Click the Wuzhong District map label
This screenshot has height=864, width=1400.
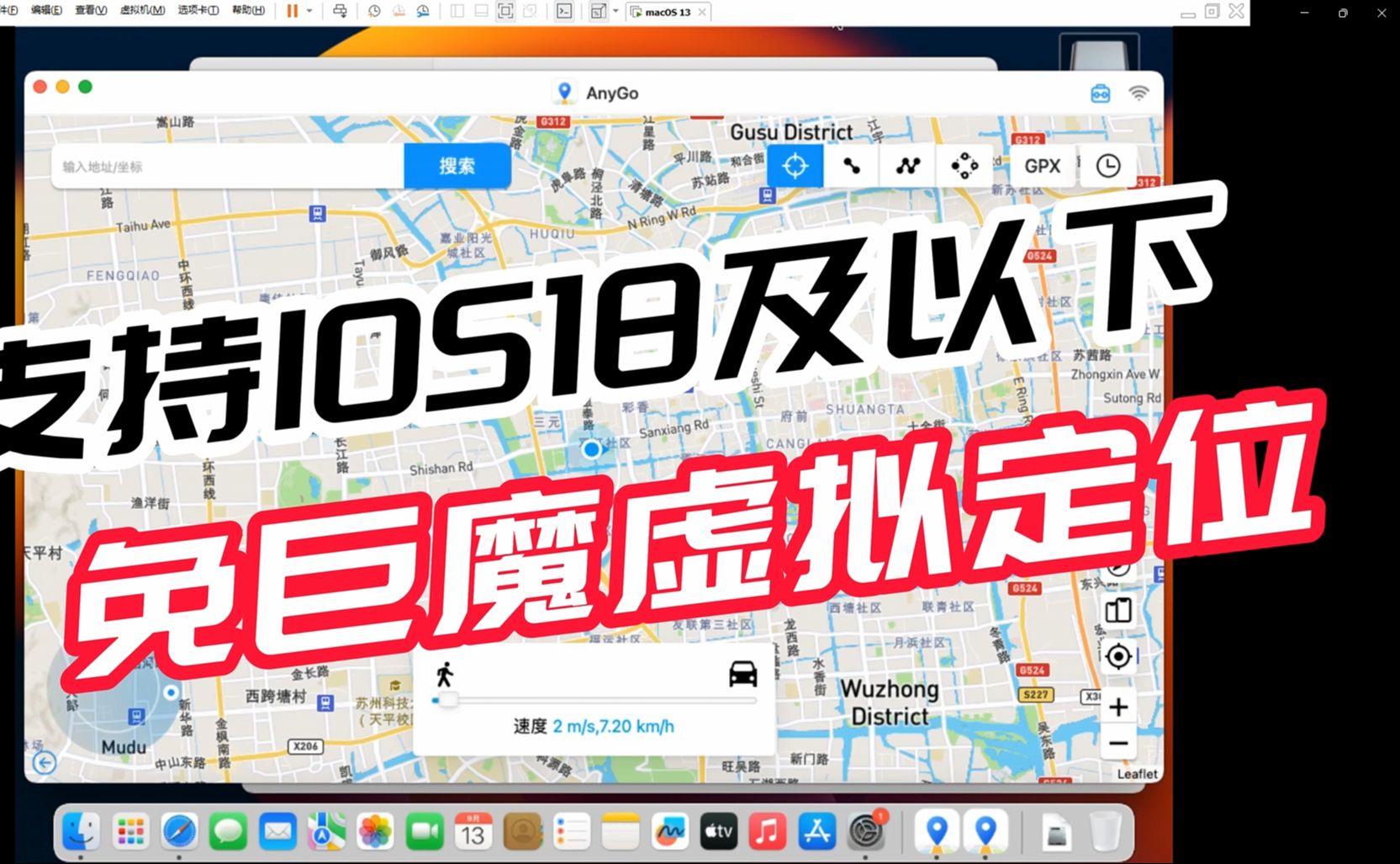(x=890, y=702)
